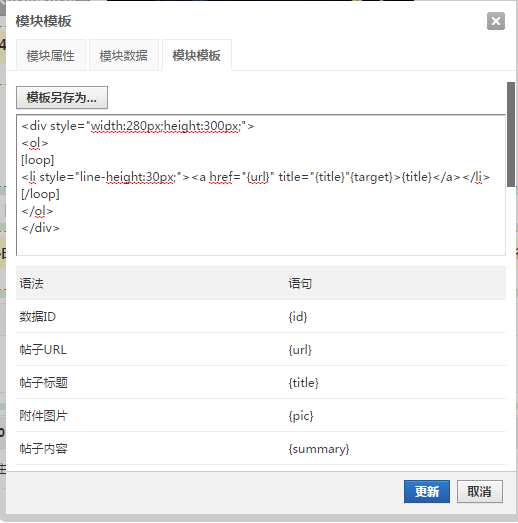Click the 更新 button

click(x=427, y=491)
